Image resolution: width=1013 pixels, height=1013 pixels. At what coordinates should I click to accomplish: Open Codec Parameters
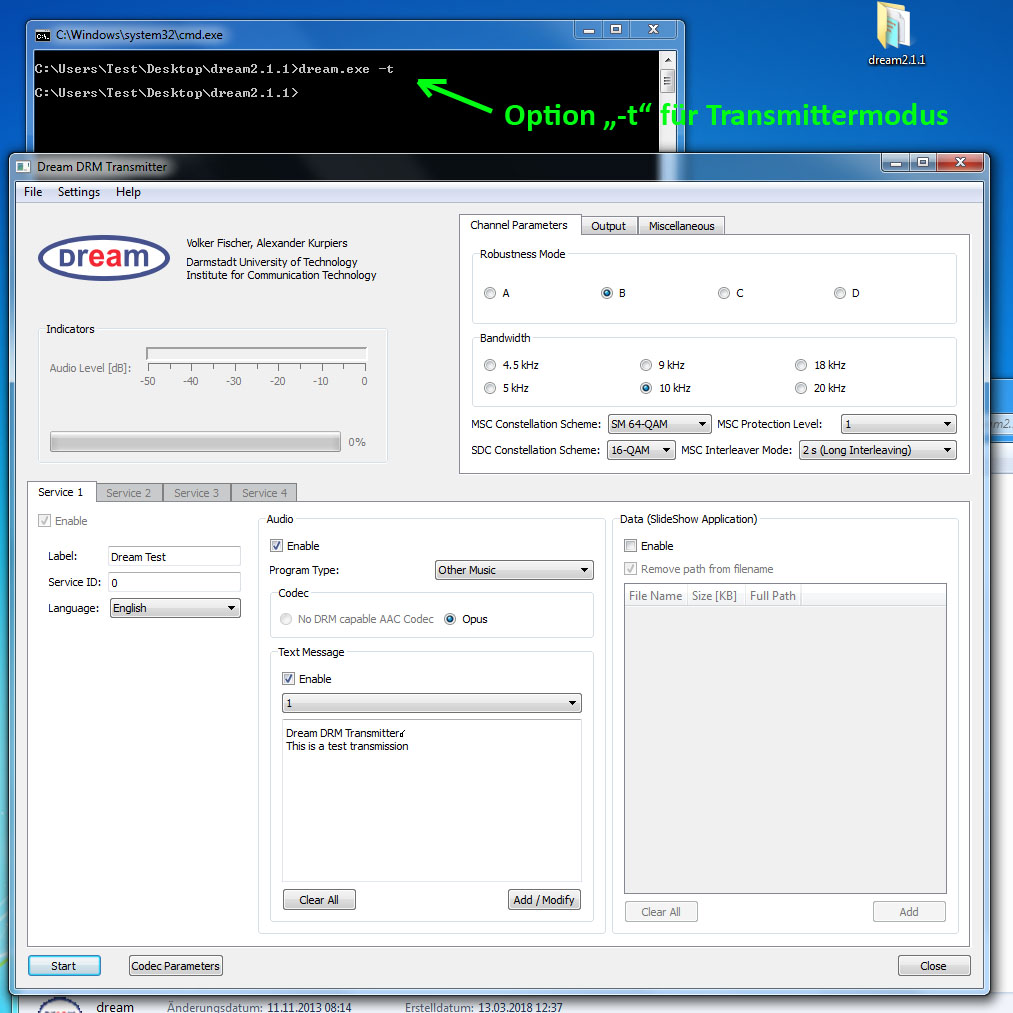[176, 966]
